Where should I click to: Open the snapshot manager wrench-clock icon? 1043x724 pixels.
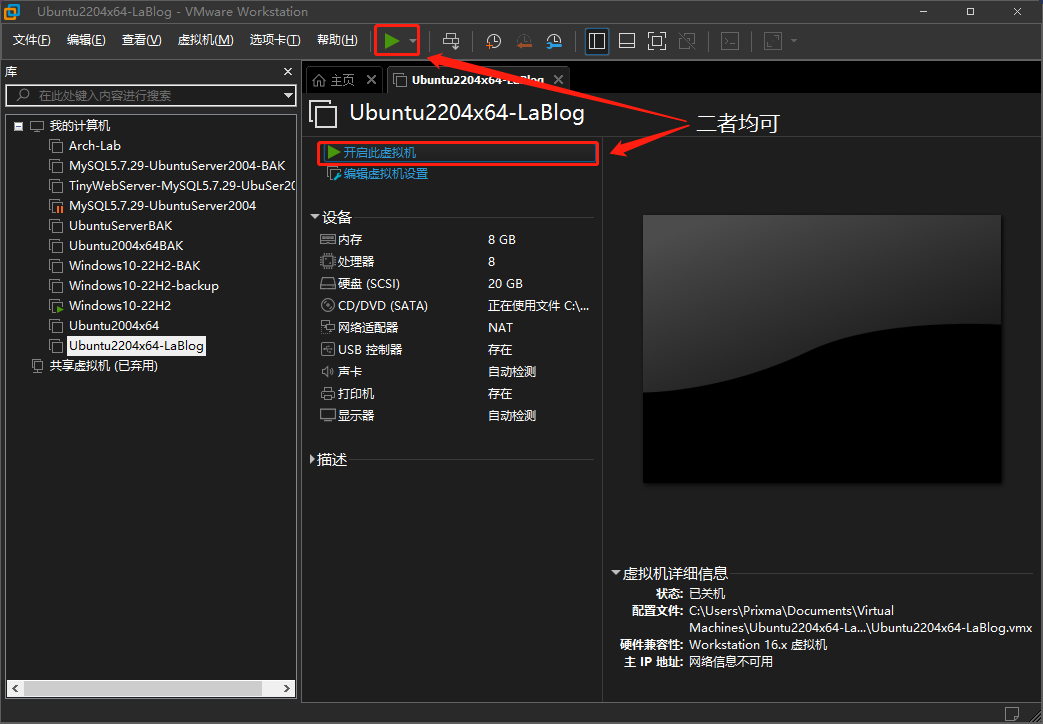point(554,41)
